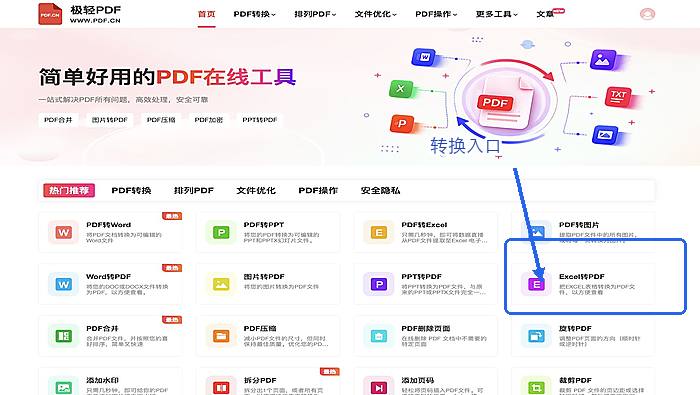The width and height of the screenshot is (700, 395).
Task: Open the PDF转PPT card title
Action: 264,225
